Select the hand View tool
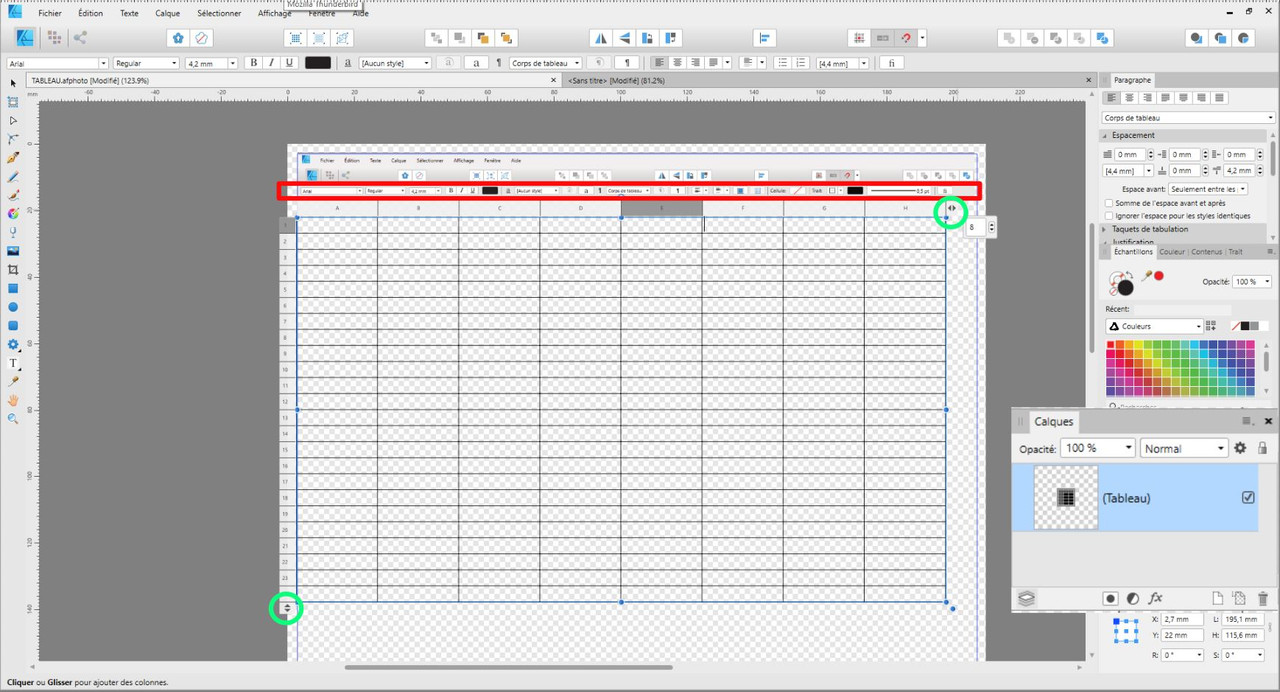This screenshot has height=692, width=1280. tap(13, 400)
